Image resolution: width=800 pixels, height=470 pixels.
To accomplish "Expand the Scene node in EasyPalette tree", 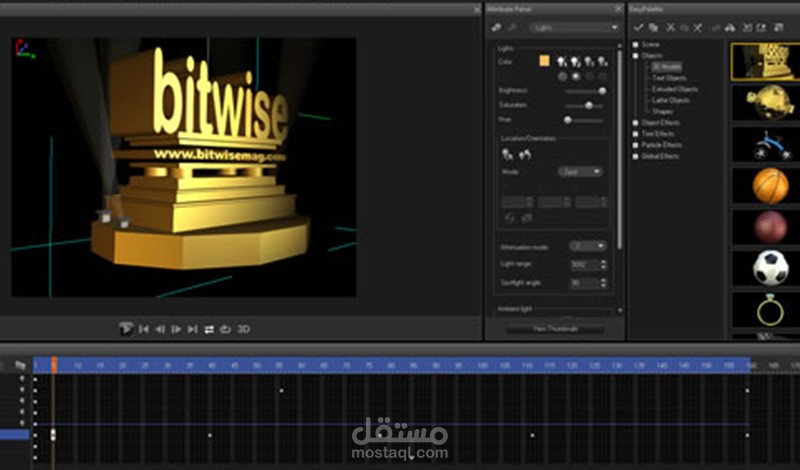I will 635,44.
